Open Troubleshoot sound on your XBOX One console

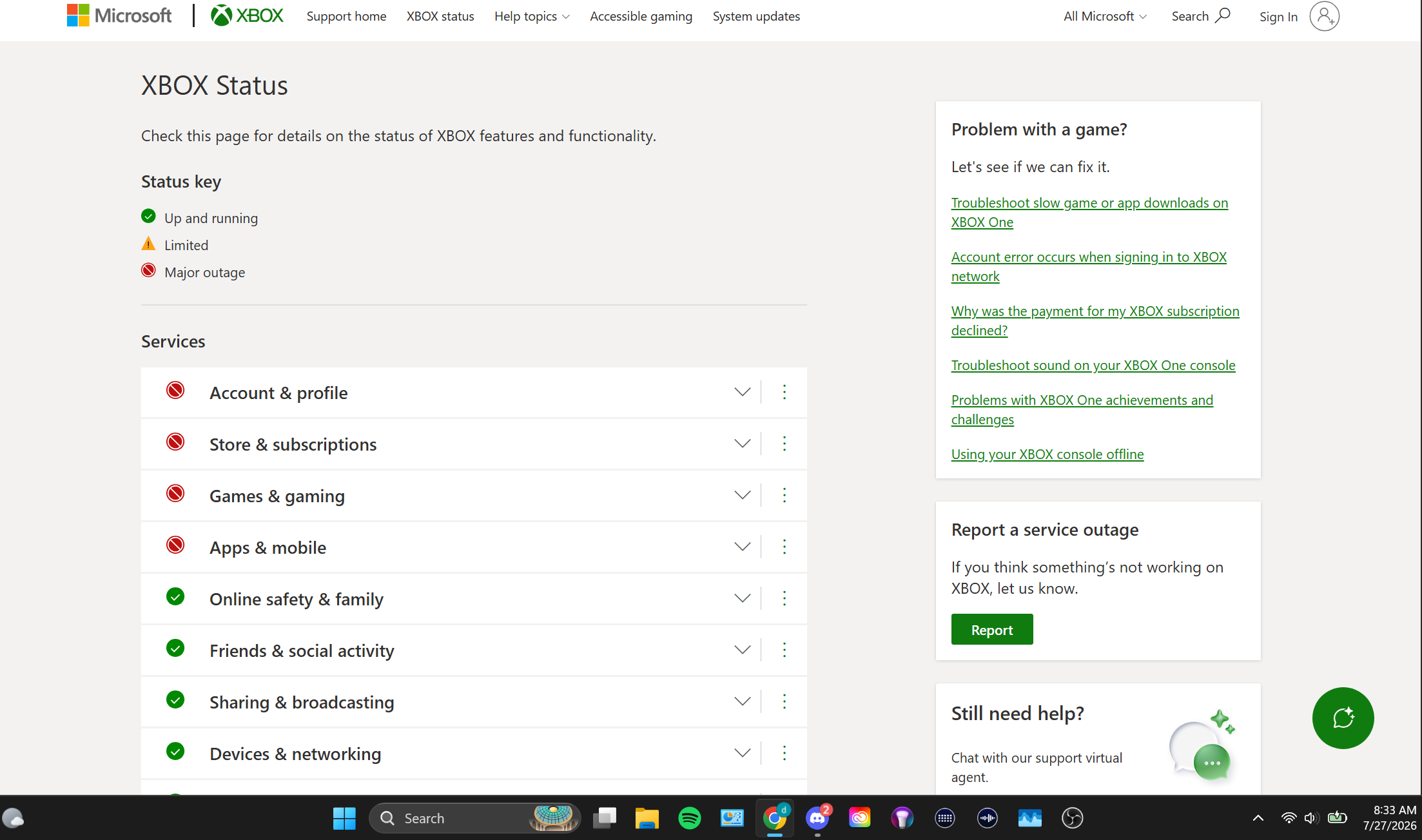[x=1093, y=365]
